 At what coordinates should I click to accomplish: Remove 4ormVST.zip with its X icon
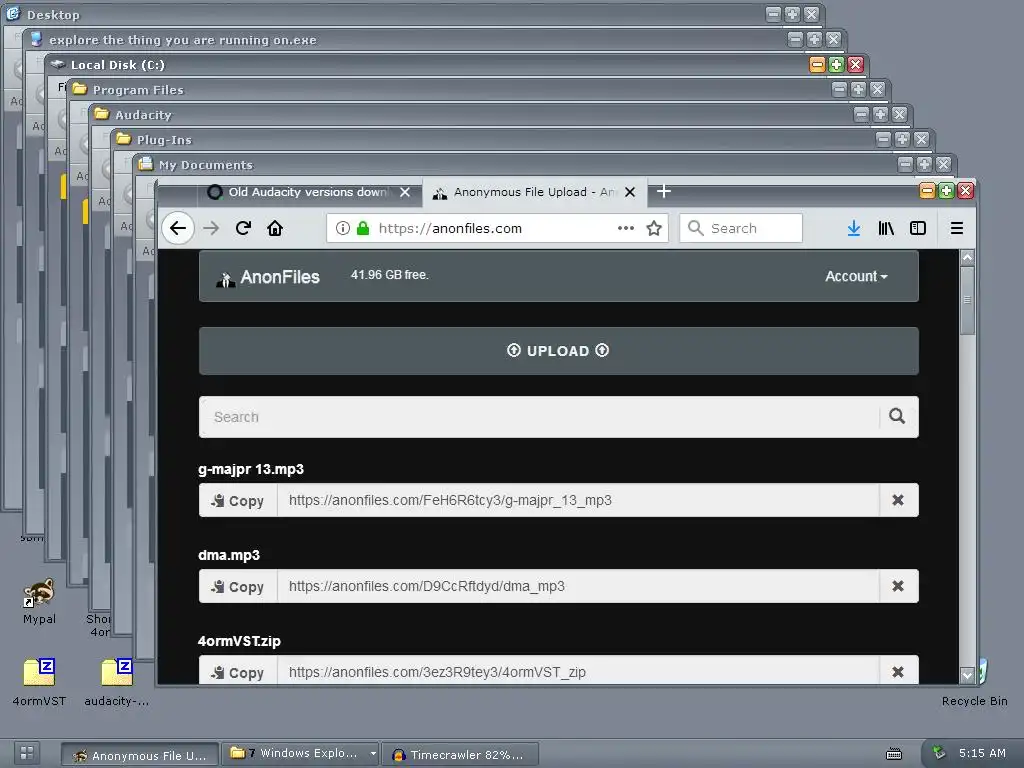[898, 672]
